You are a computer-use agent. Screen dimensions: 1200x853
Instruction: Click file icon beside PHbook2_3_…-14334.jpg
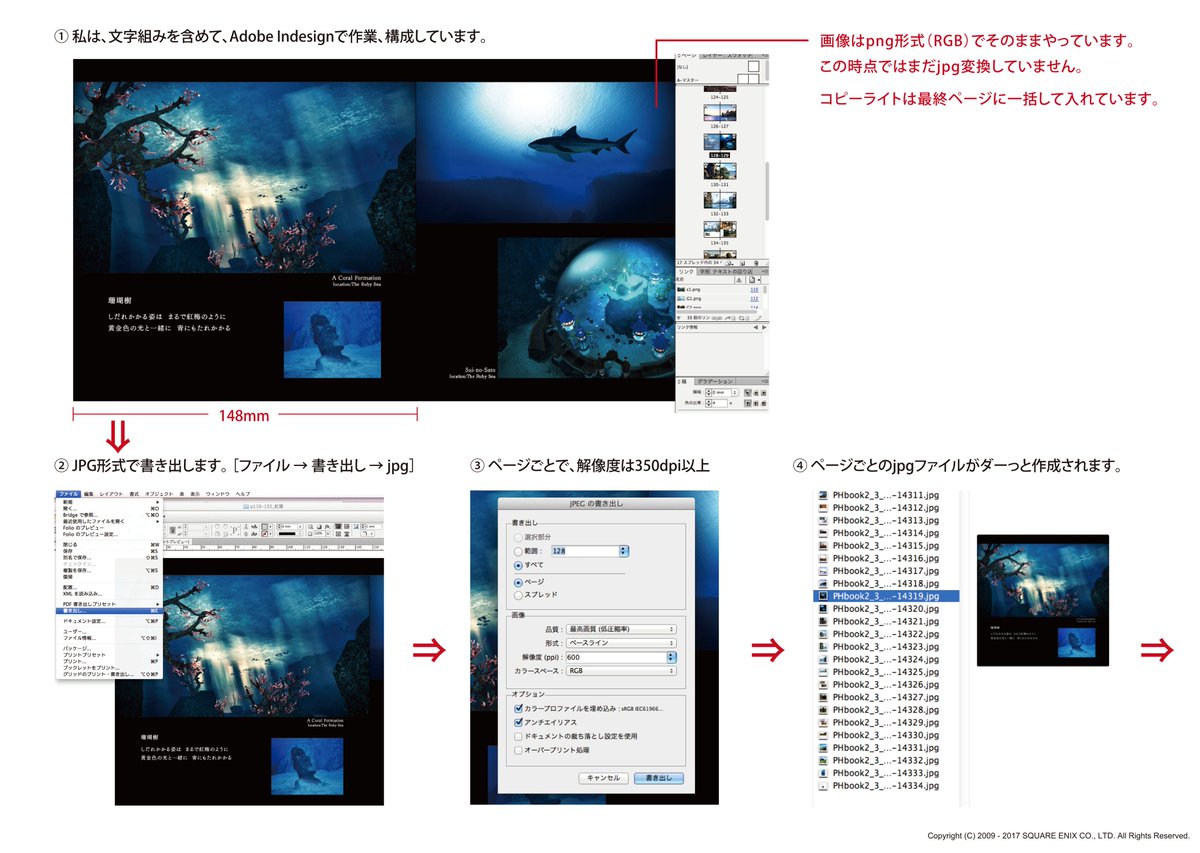point(822,786)
